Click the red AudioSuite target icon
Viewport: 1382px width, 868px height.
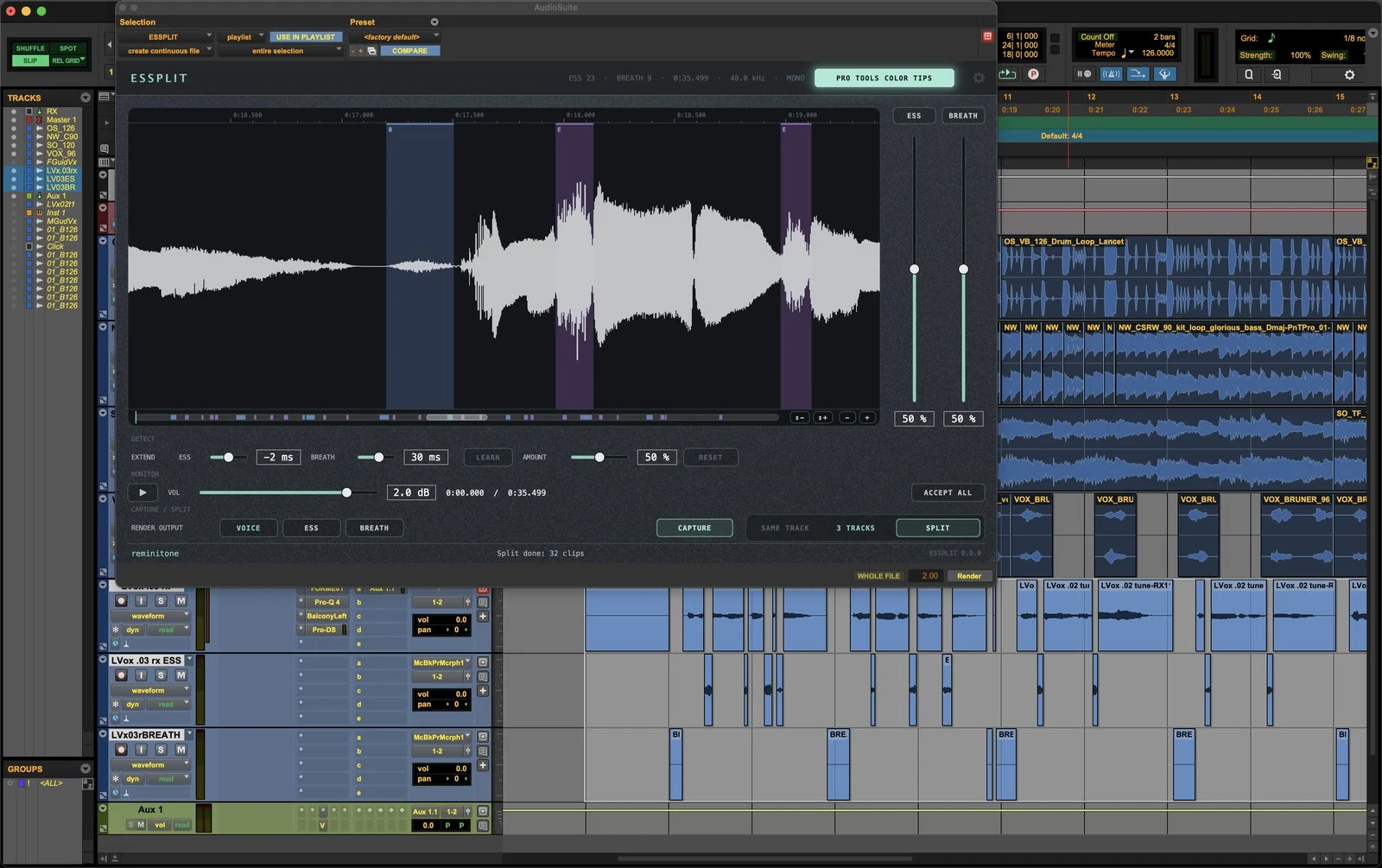[987, 36]
